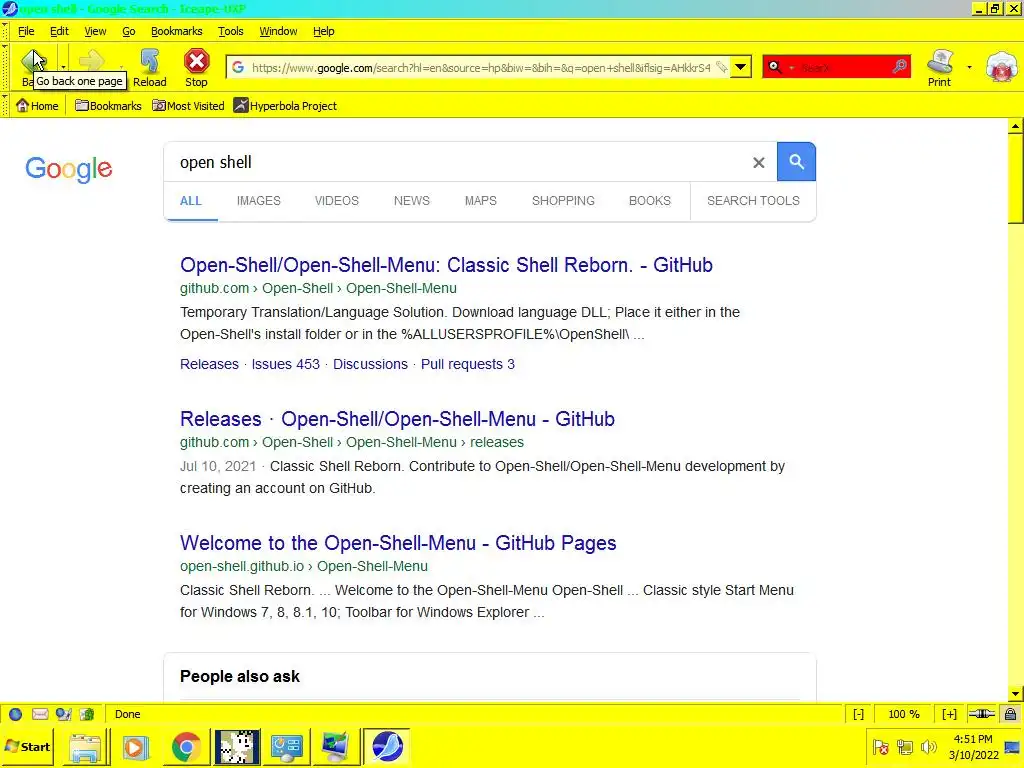1024x768 pixels.
Task: Click the 'Pull requests 3' sitelink
Action: tap(468, 364)
